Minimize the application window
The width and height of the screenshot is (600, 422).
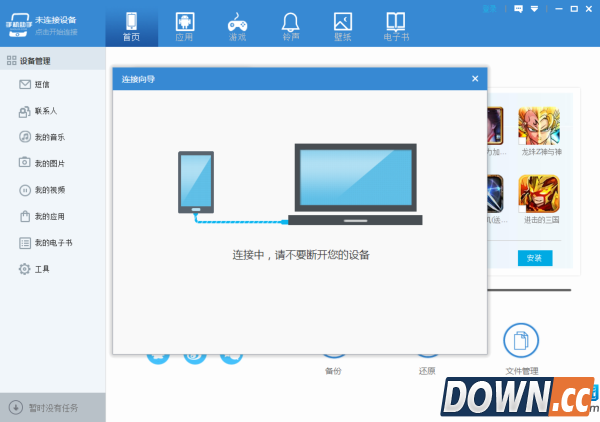tap(559, 8)
